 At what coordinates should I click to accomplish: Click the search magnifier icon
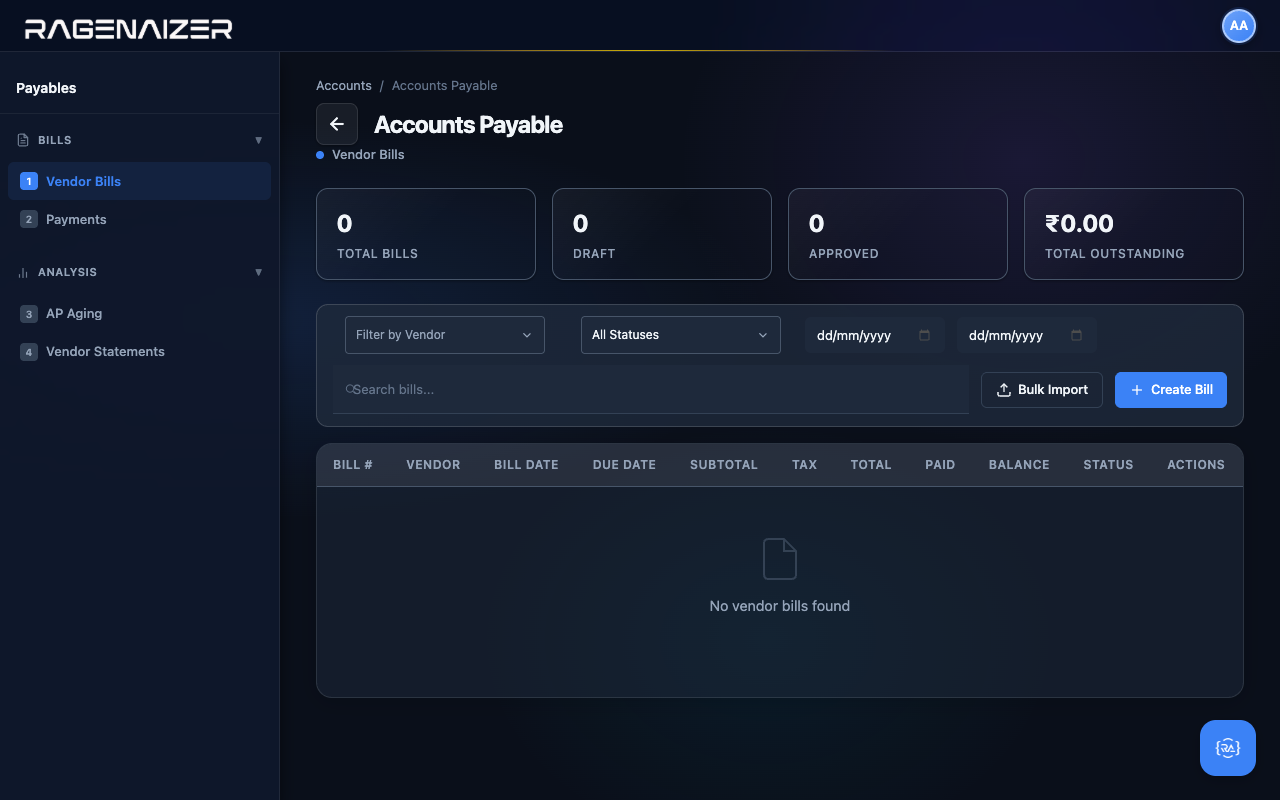click(349, 389)
